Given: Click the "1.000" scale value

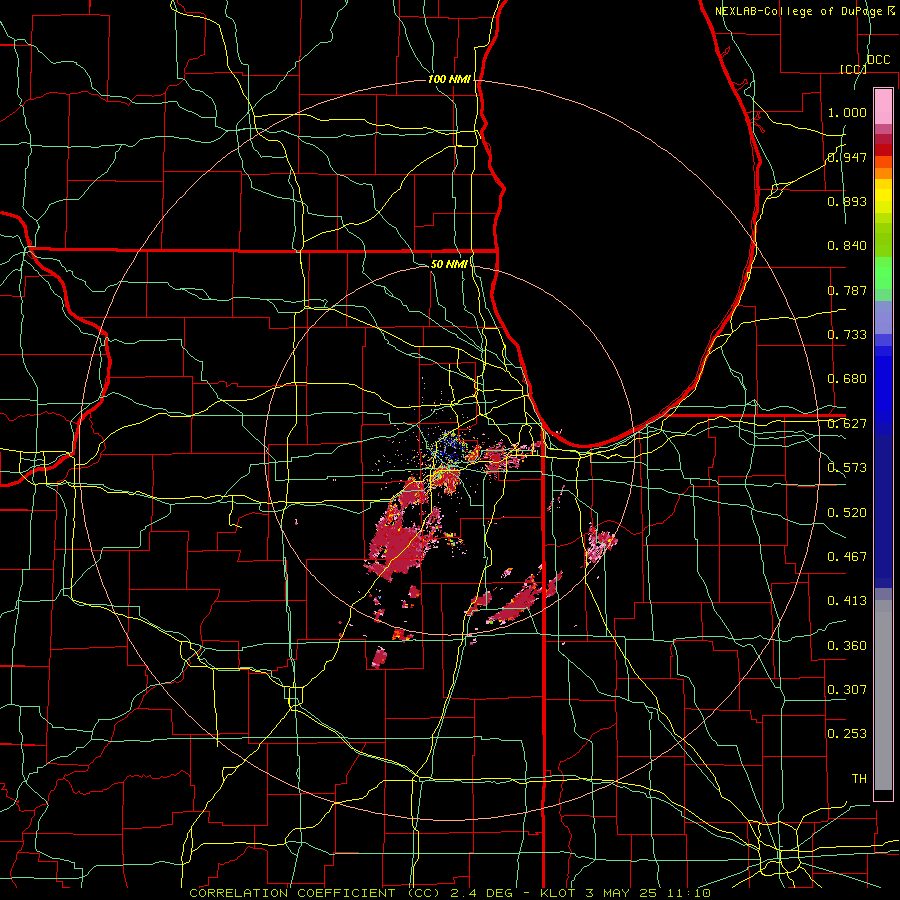Looking at the screenshot, I should (x=847, y=112).
